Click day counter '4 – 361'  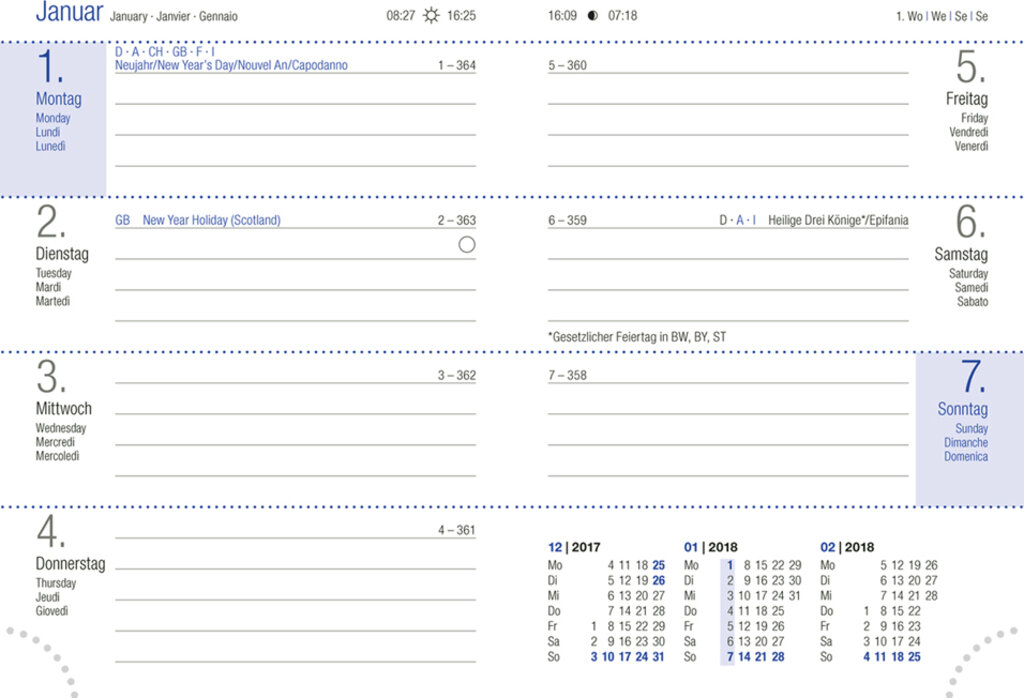pyautogui.click(x=456, y=530)
